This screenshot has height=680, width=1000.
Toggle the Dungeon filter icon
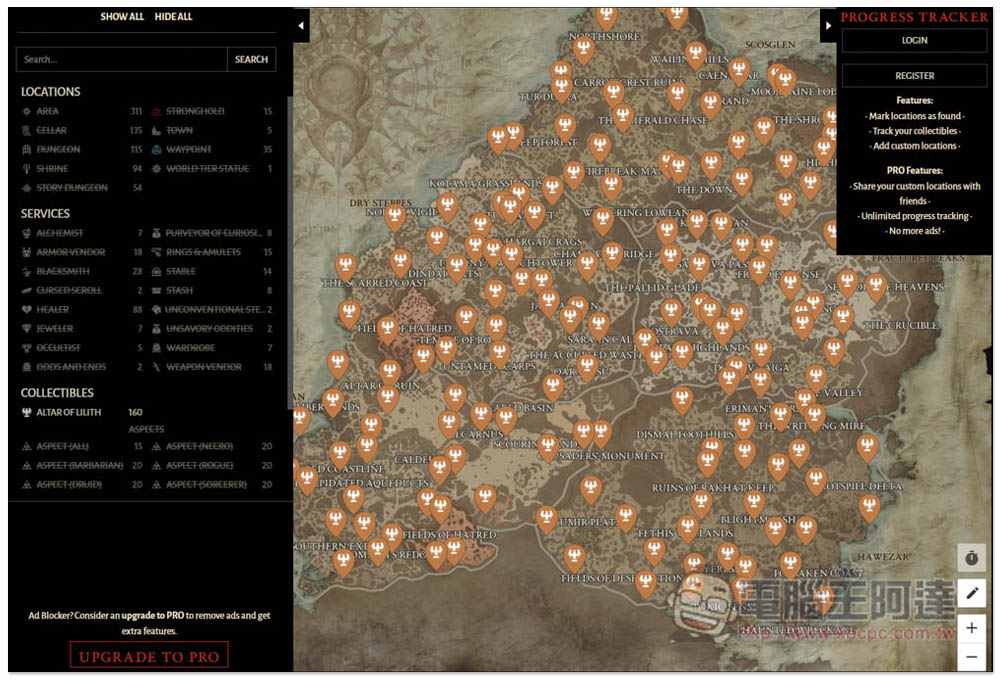point(26,149)
